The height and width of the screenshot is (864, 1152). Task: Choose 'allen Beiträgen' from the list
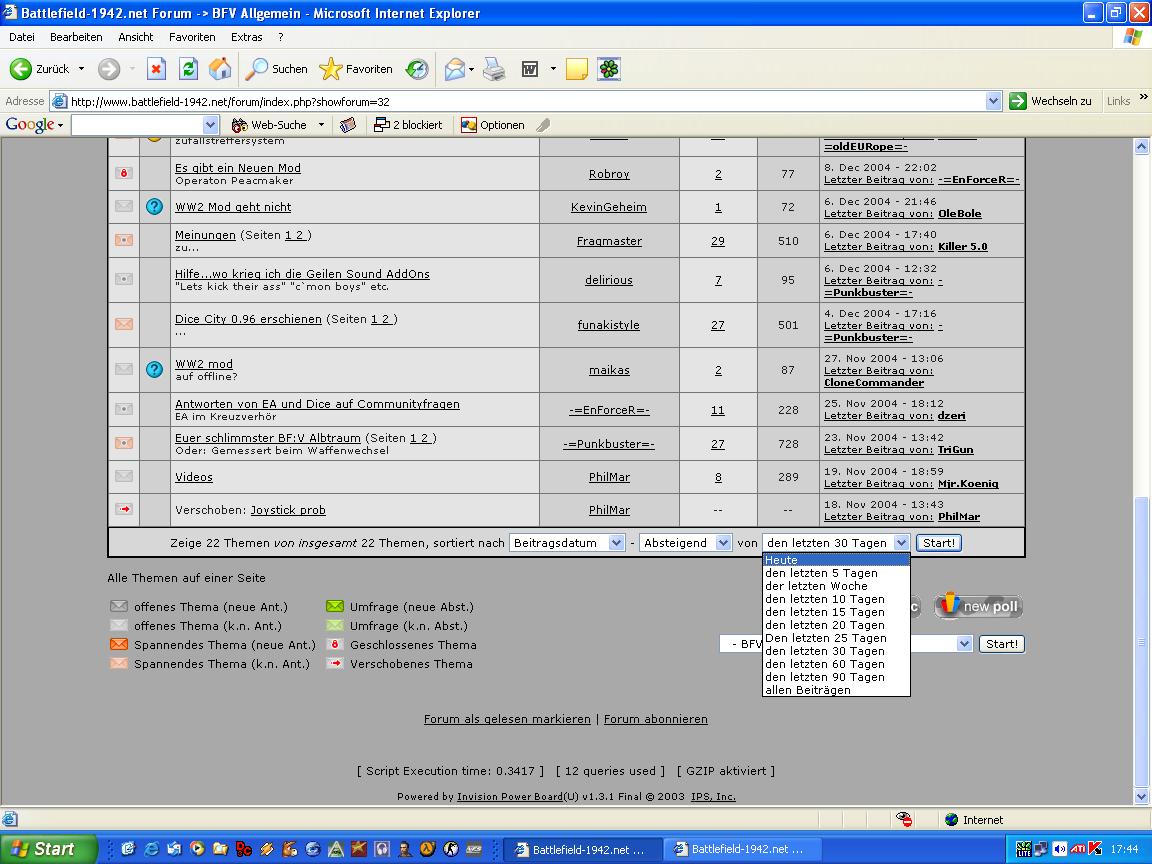coord(808,690)
